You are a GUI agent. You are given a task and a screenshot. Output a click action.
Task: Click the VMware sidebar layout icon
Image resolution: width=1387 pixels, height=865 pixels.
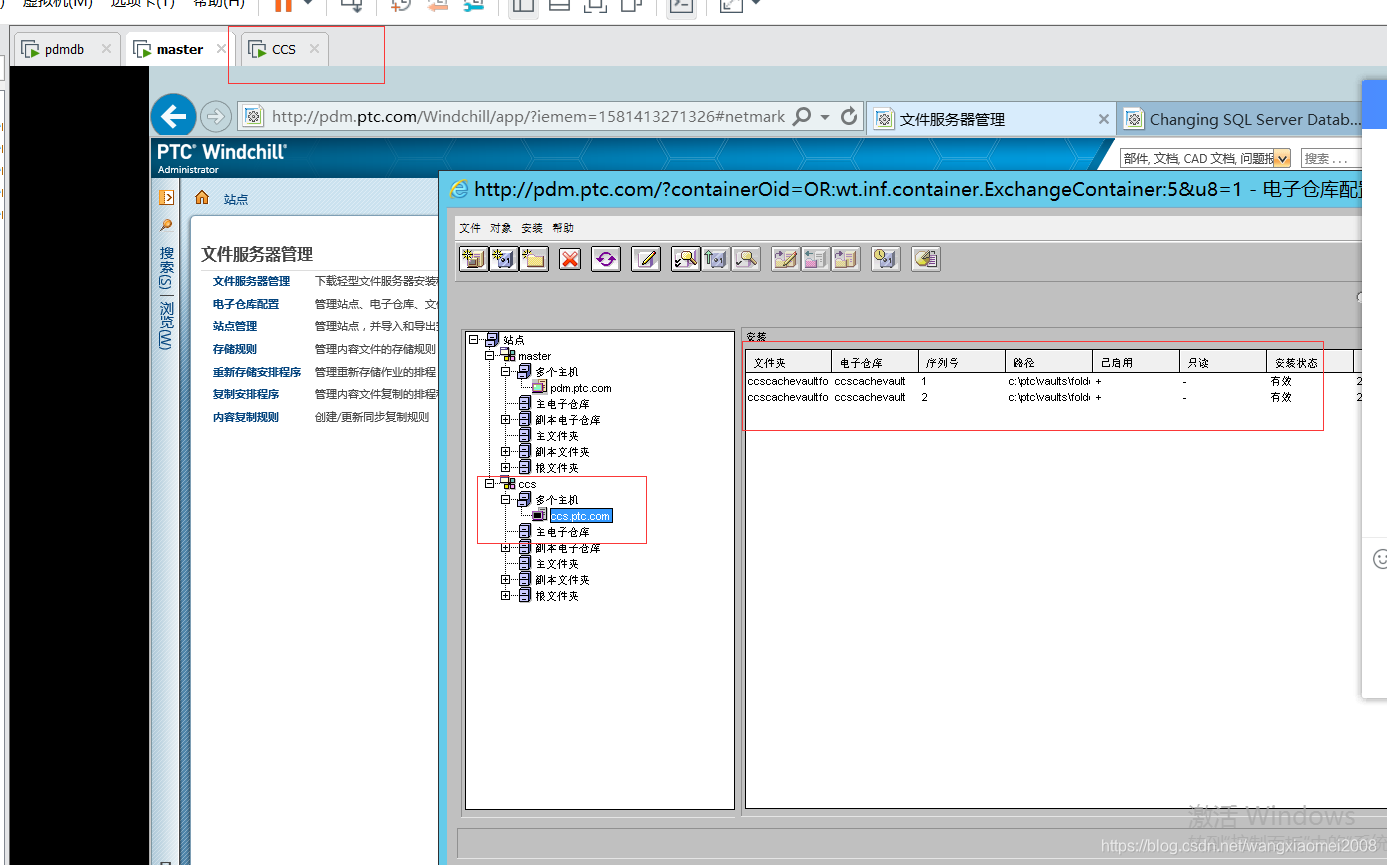(x=522, y=5)
